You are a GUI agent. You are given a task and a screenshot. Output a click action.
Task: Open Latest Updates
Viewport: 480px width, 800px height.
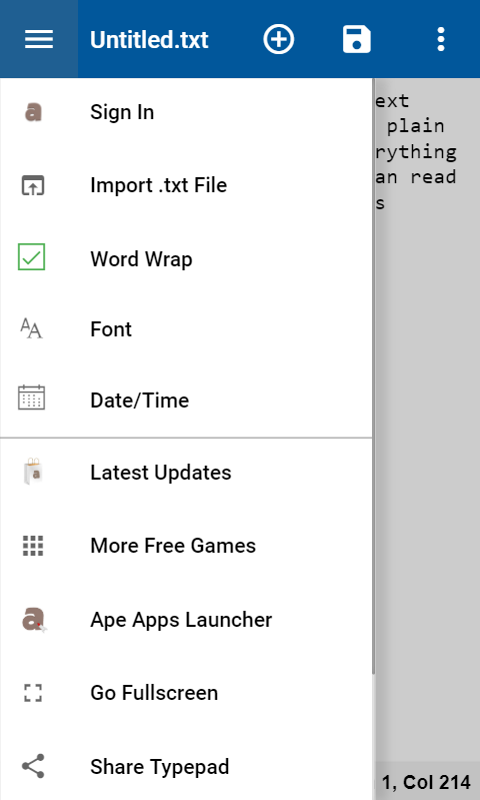(186, 472)
